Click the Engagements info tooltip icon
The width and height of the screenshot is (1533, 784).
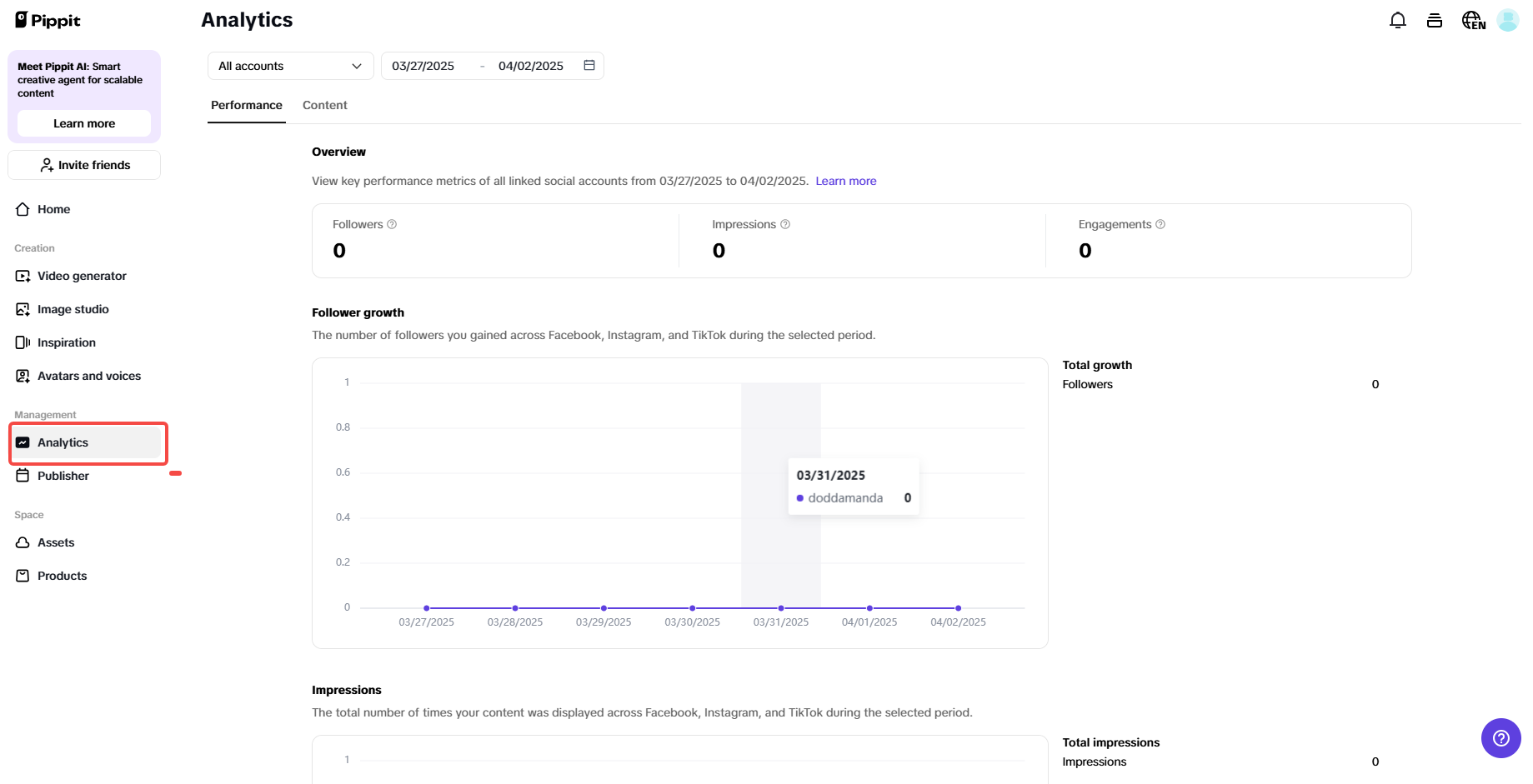point(1160,224)
